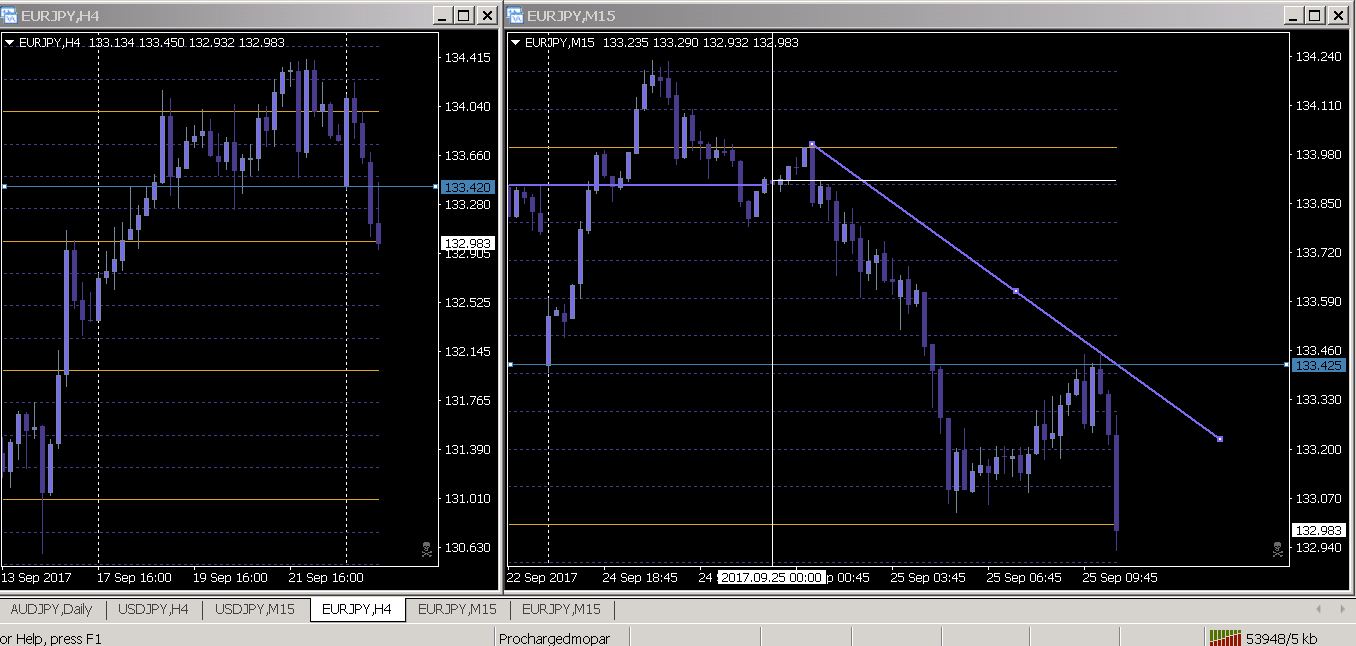1356x646 pixels.
Task: Close the EURJPY,M15 chart window
Action: coord(1337,15)
